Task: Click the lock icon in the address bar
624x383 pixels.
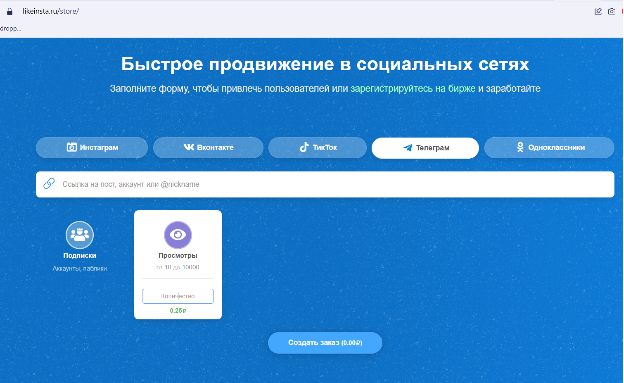Action: point(10,12)
